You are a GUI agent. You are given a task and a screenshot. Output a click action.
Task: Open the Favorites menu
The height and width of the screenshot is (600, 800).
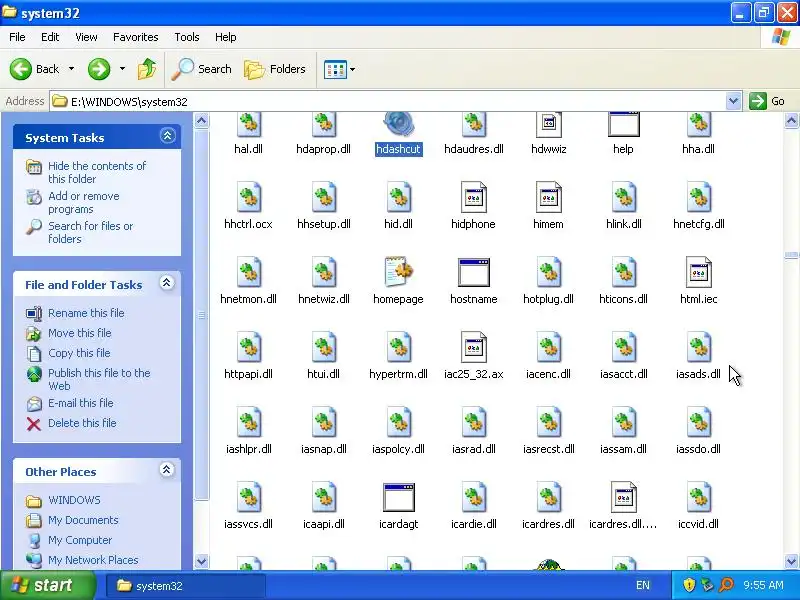pyautogui.click(x=136, y=37)
